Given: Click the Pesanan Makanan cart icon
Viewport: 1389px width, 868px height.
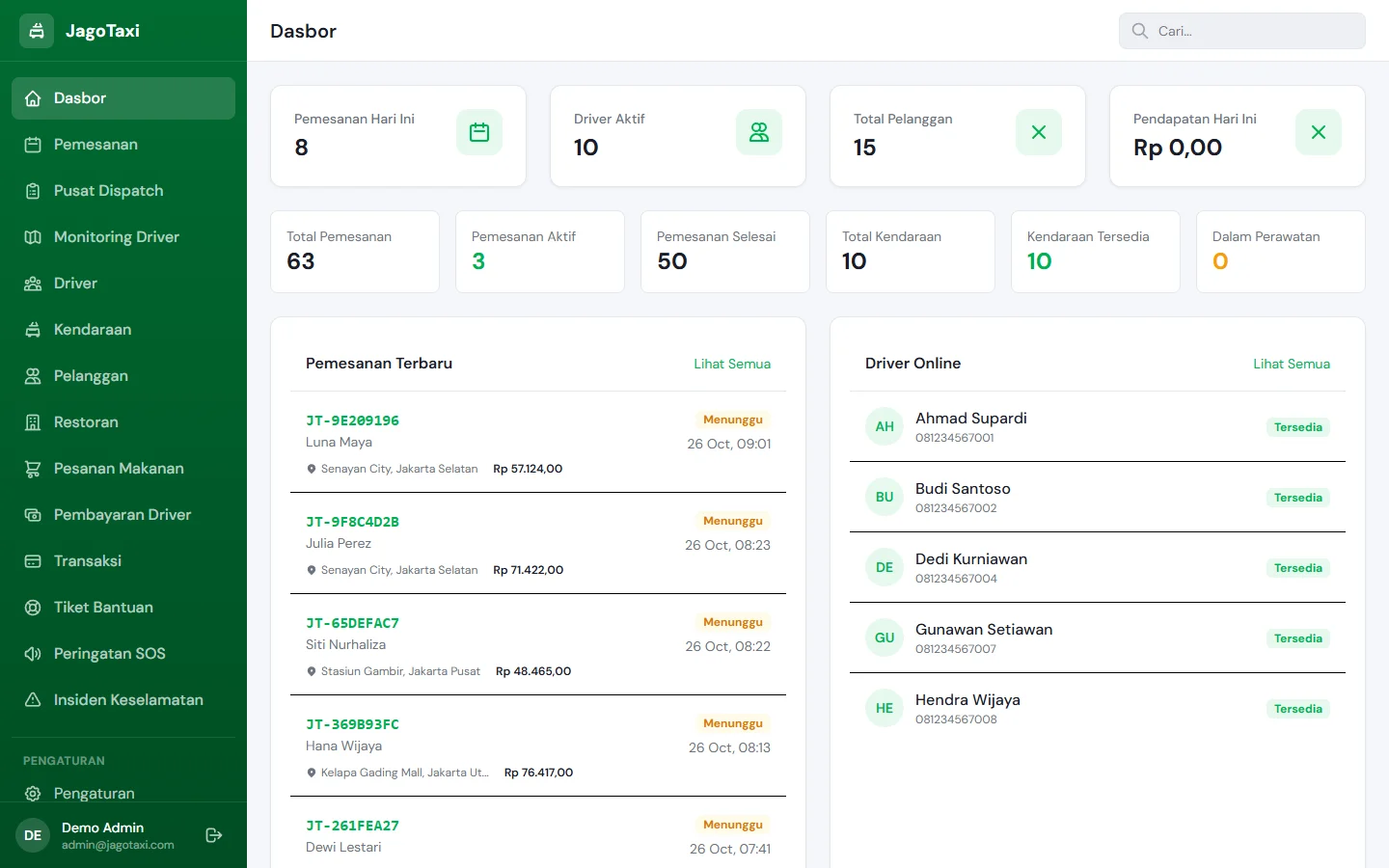Looking at the screenshot, I should click(x=33, y=469).
